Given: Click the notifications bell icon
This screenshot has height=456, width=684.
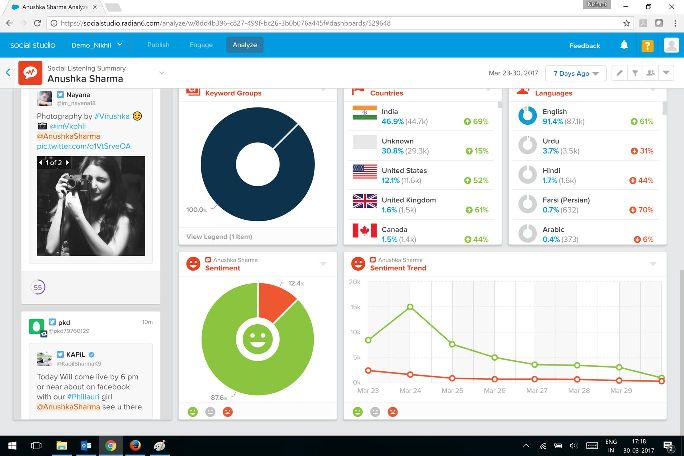Looking at the screenshot, I should pos(624,45).
